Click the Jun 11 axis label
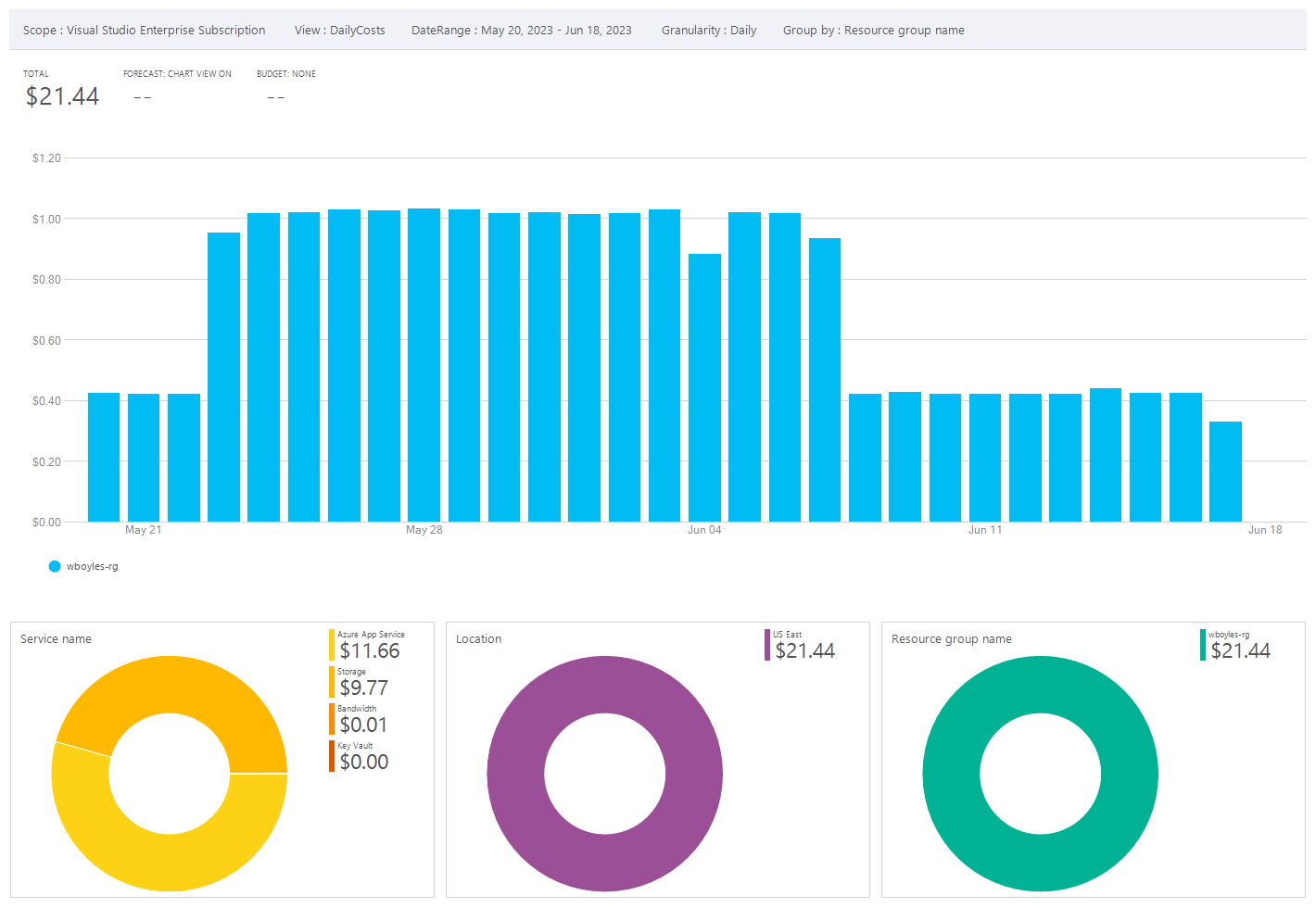This screenshot has height=908, width=1316. pyautogui.click(x=985, y=530)
